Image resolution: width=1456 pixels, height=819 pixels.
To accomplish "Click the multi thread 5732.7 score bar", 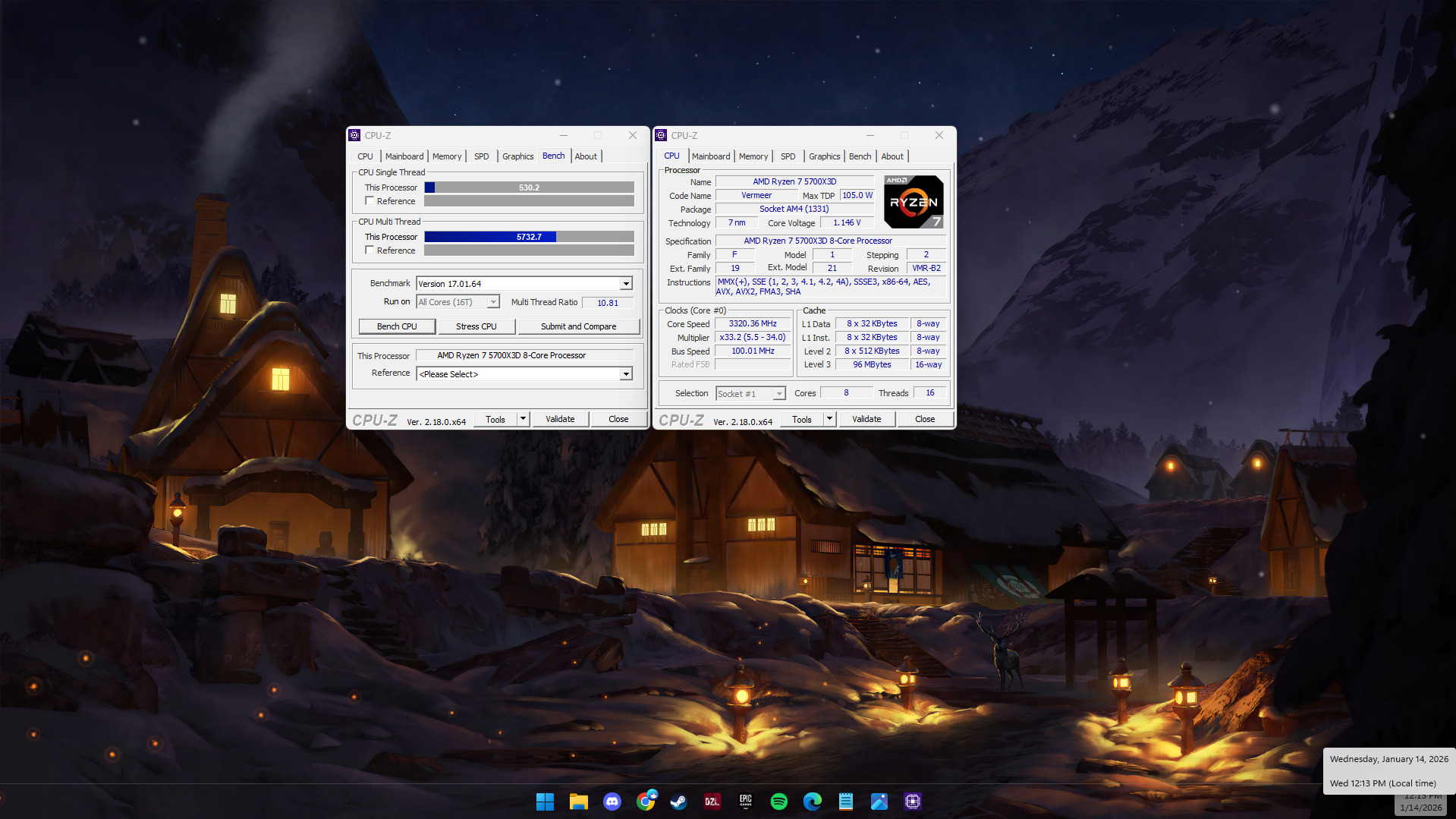I will tap(529, 237).
